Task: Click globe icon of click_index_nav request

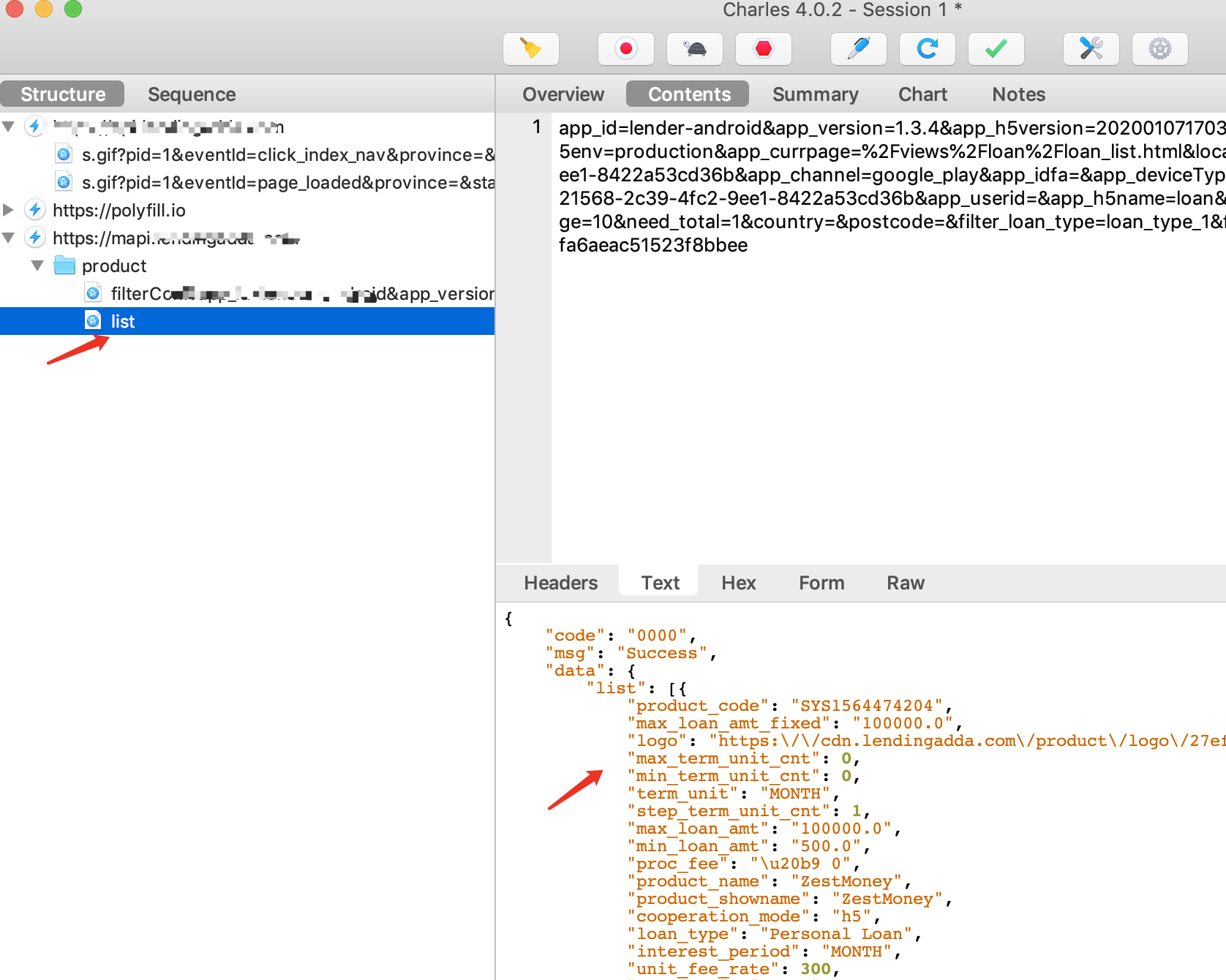Action: (x=64, y=154)
